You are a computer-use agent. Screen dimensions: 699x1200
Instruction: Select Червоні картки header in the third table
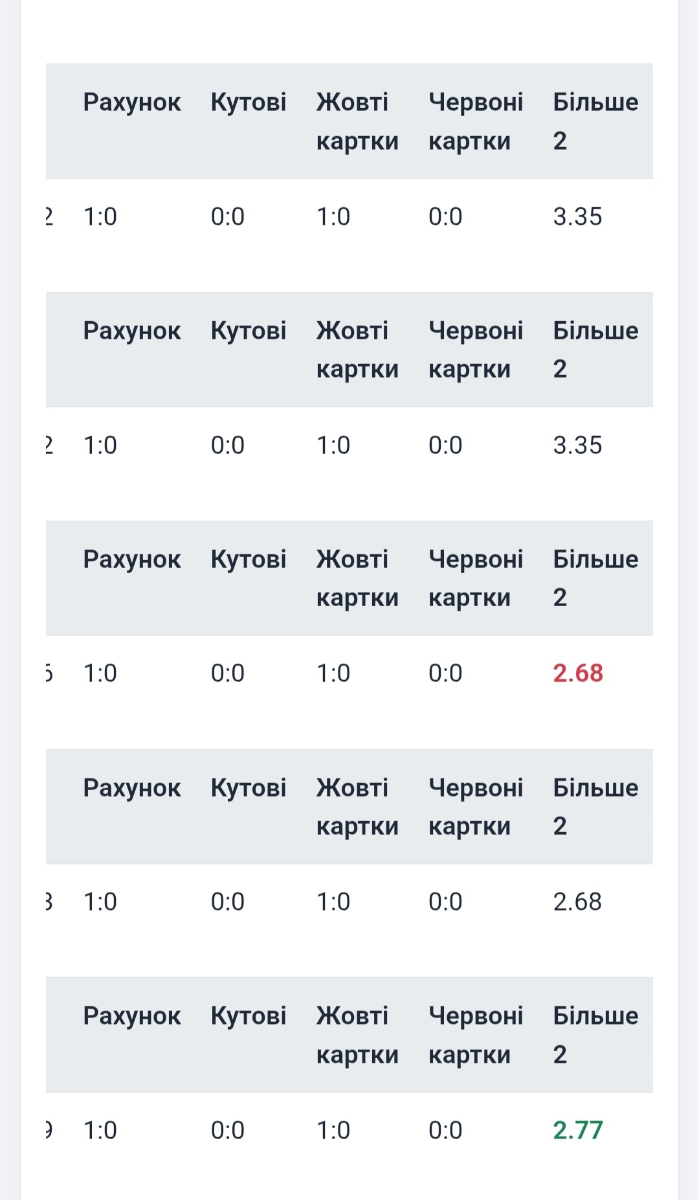(475, 578)
